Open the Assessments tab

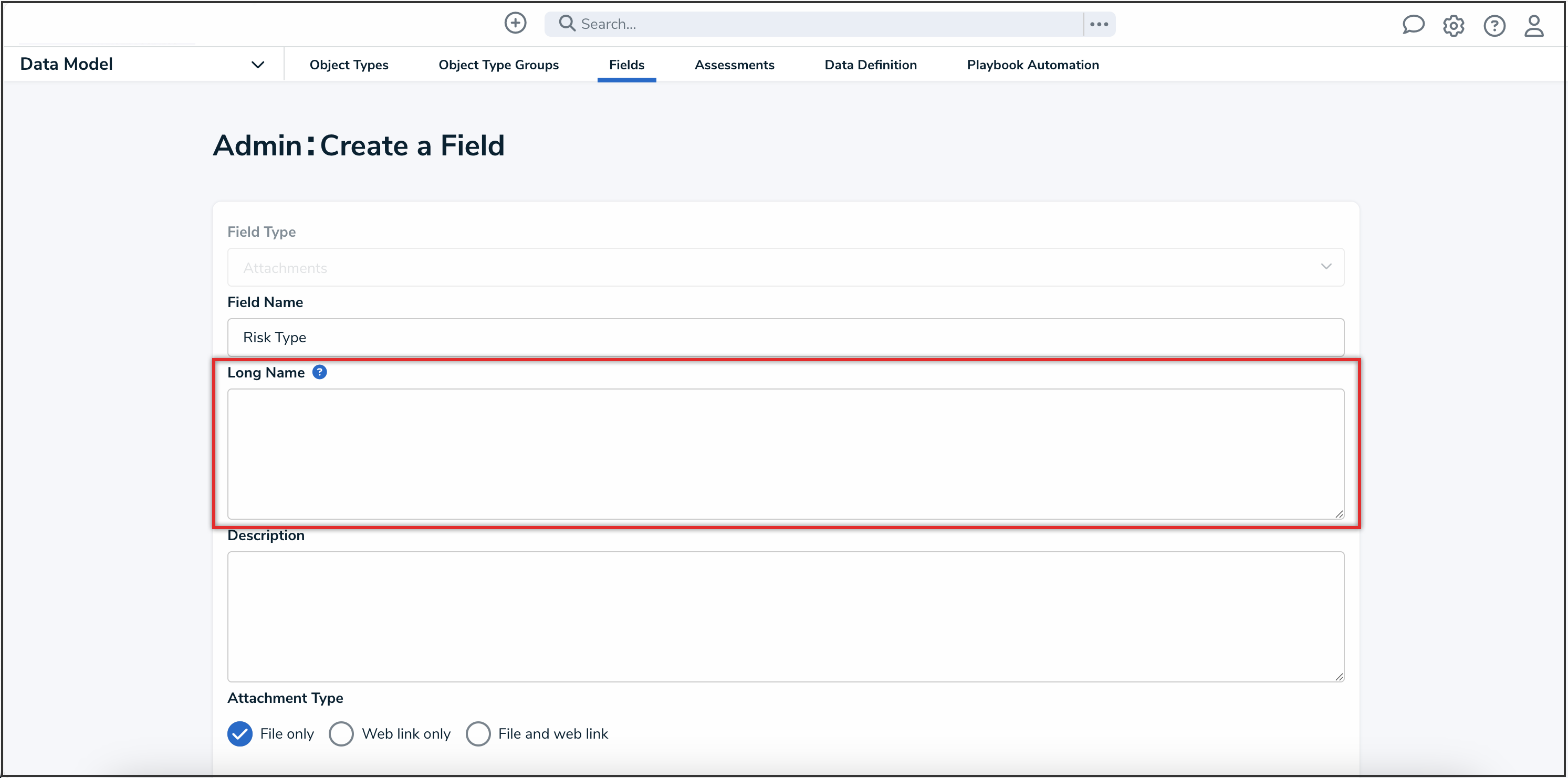point(734,65)
